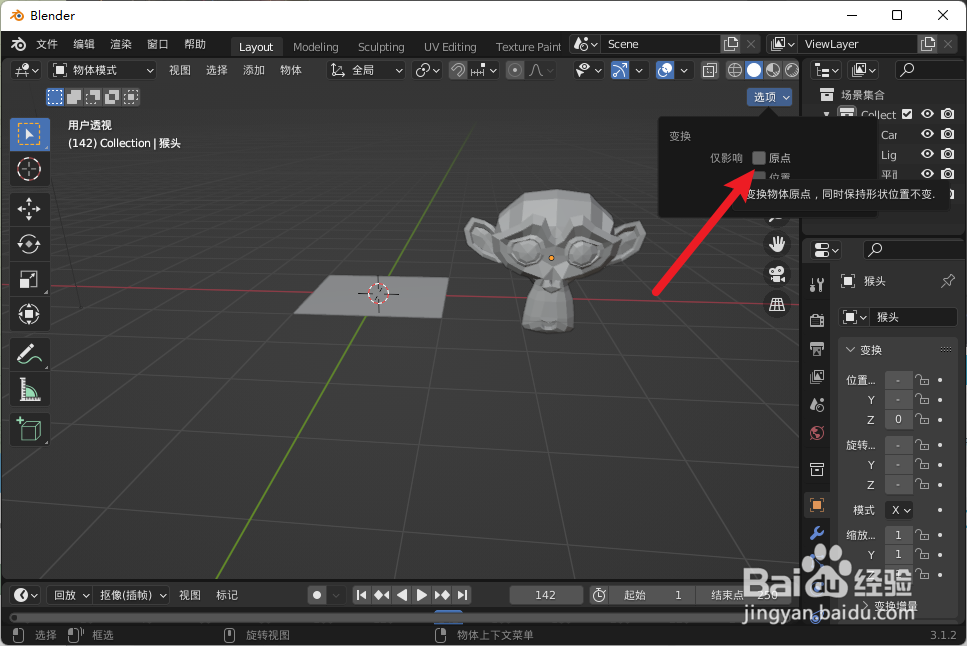The height and width of the screenshot is (646, 967).
Task: Open the Modifier properties wrench tab
Action: pyautogui.click(x=817, y=532)
